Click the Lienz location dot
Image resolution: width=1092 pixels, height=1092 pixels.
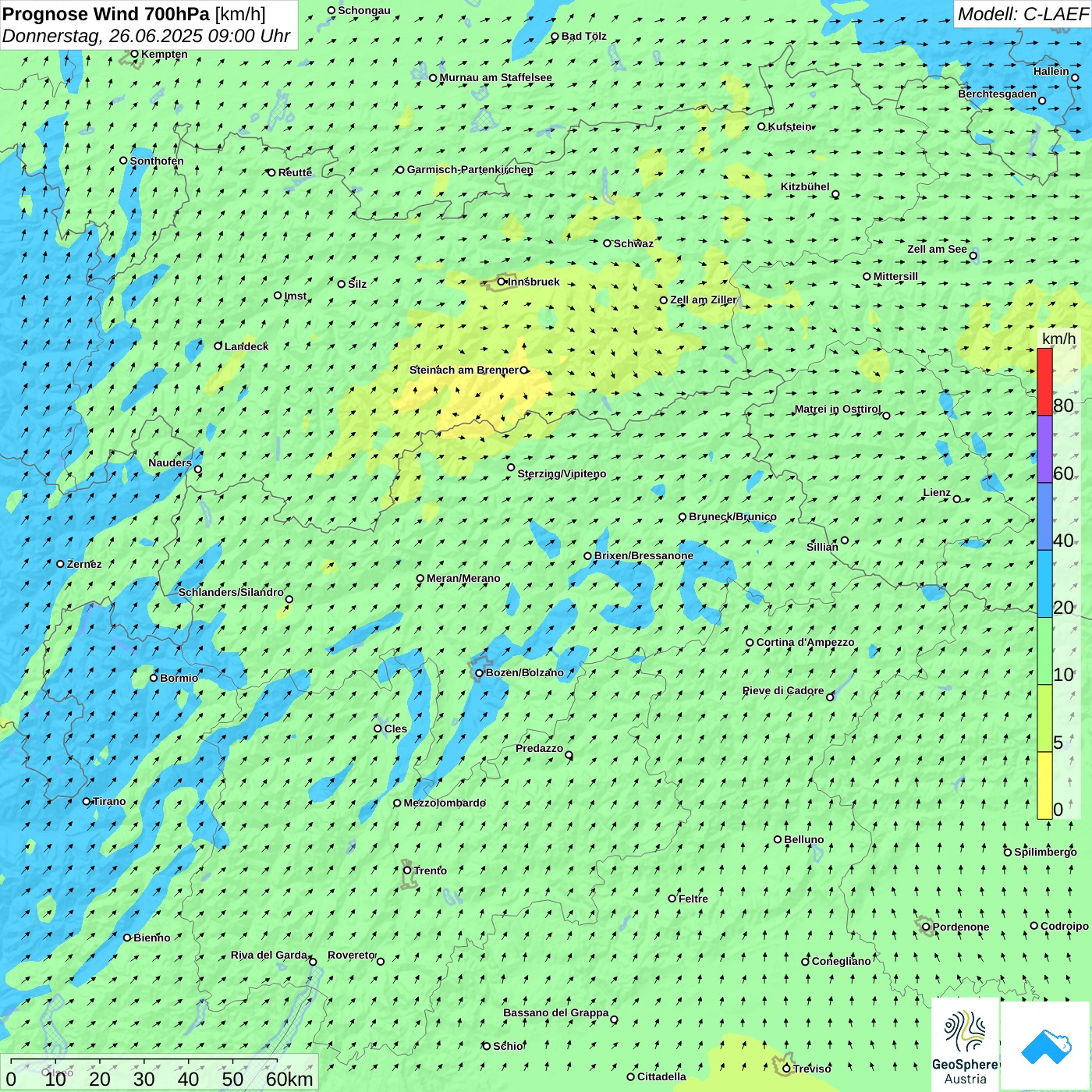pos(957,499)
